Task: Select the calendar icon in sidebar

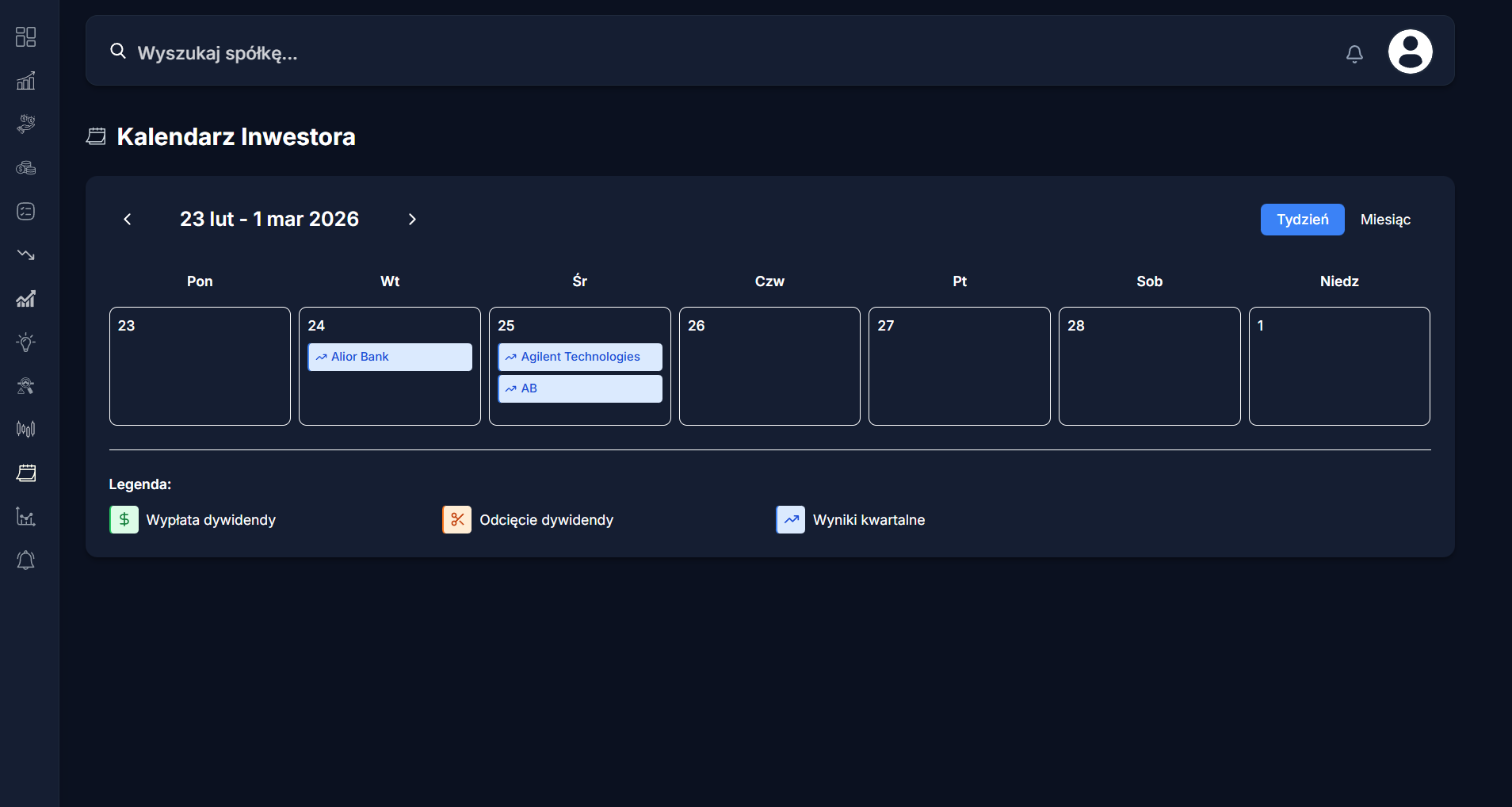Action: (x=25, y=473)
